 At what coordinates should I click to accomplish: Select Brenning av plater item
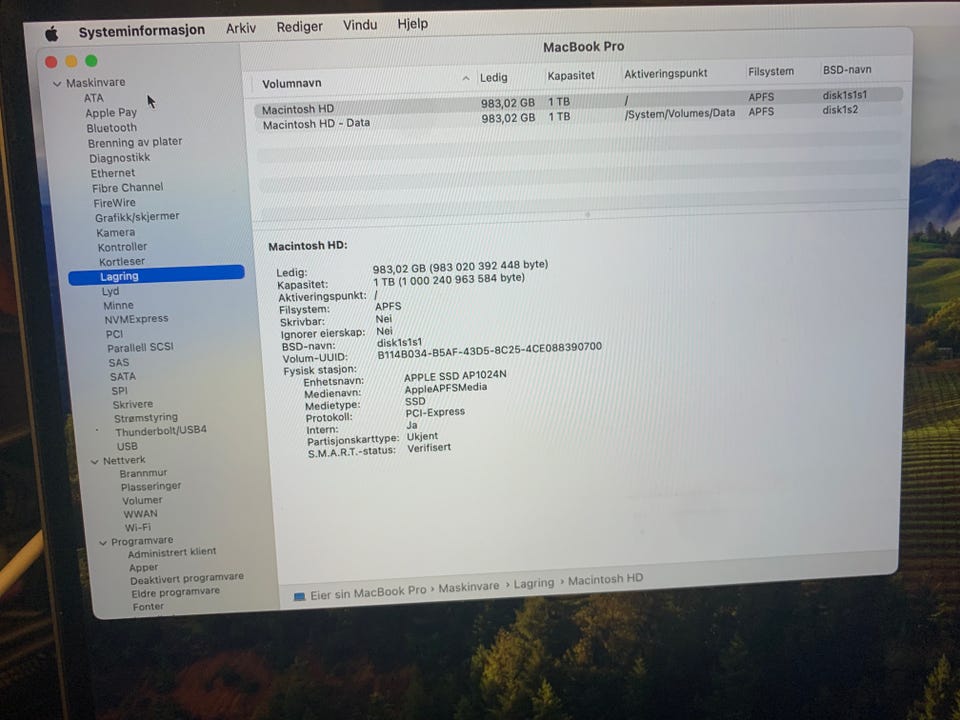pyautogui.click(x=135, y=142)
